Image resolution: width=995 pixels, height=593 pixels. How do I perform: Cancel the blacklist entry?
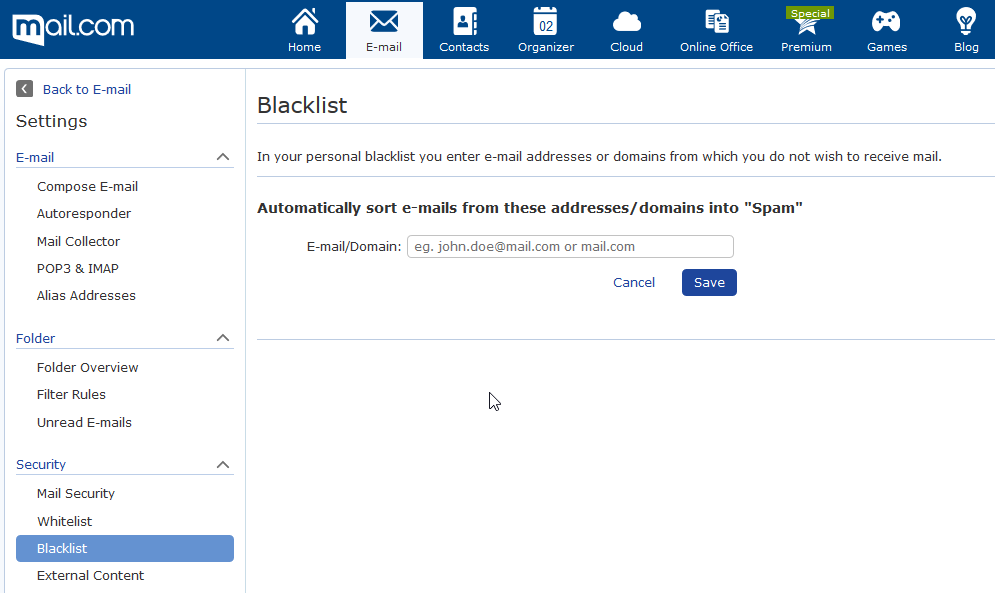(634, 283)
